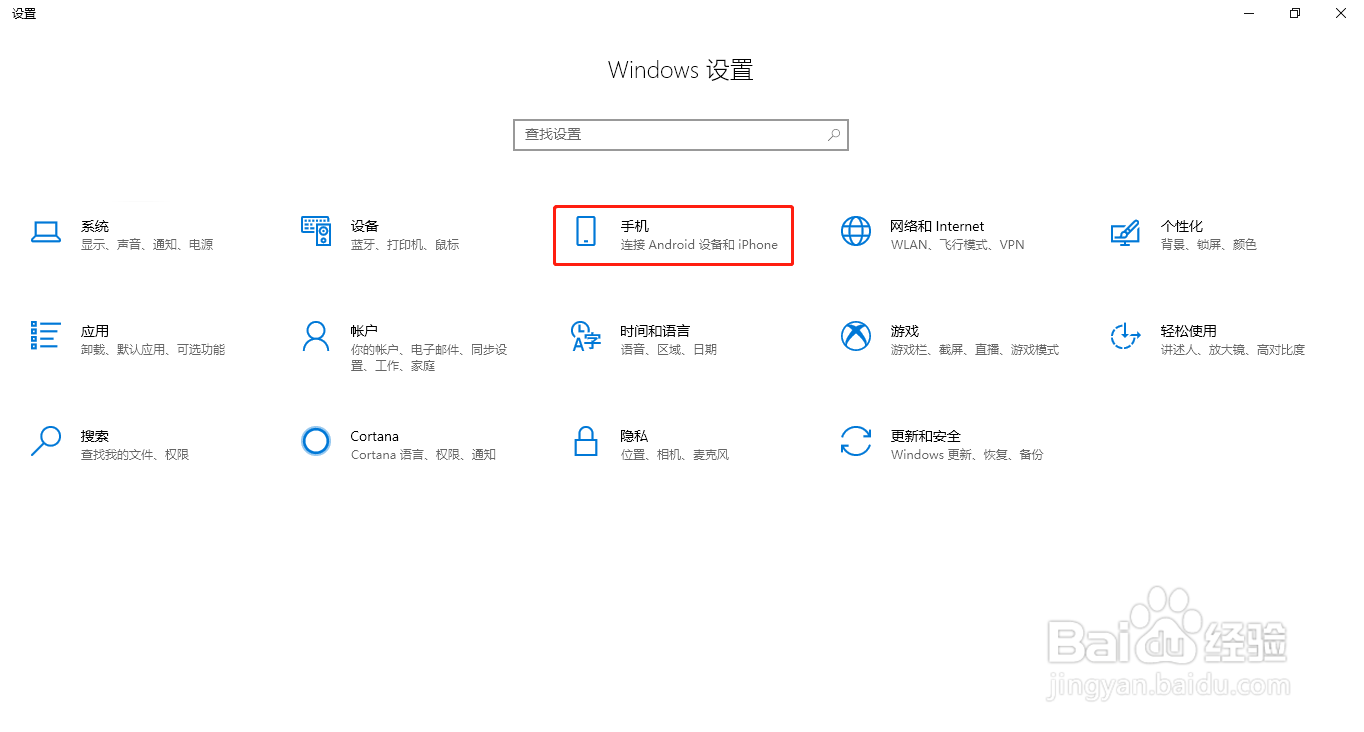Click description 连接 Android 设备和 iPhone
The width and height of the screenshot is (1364, 732).
click(699, 245)
